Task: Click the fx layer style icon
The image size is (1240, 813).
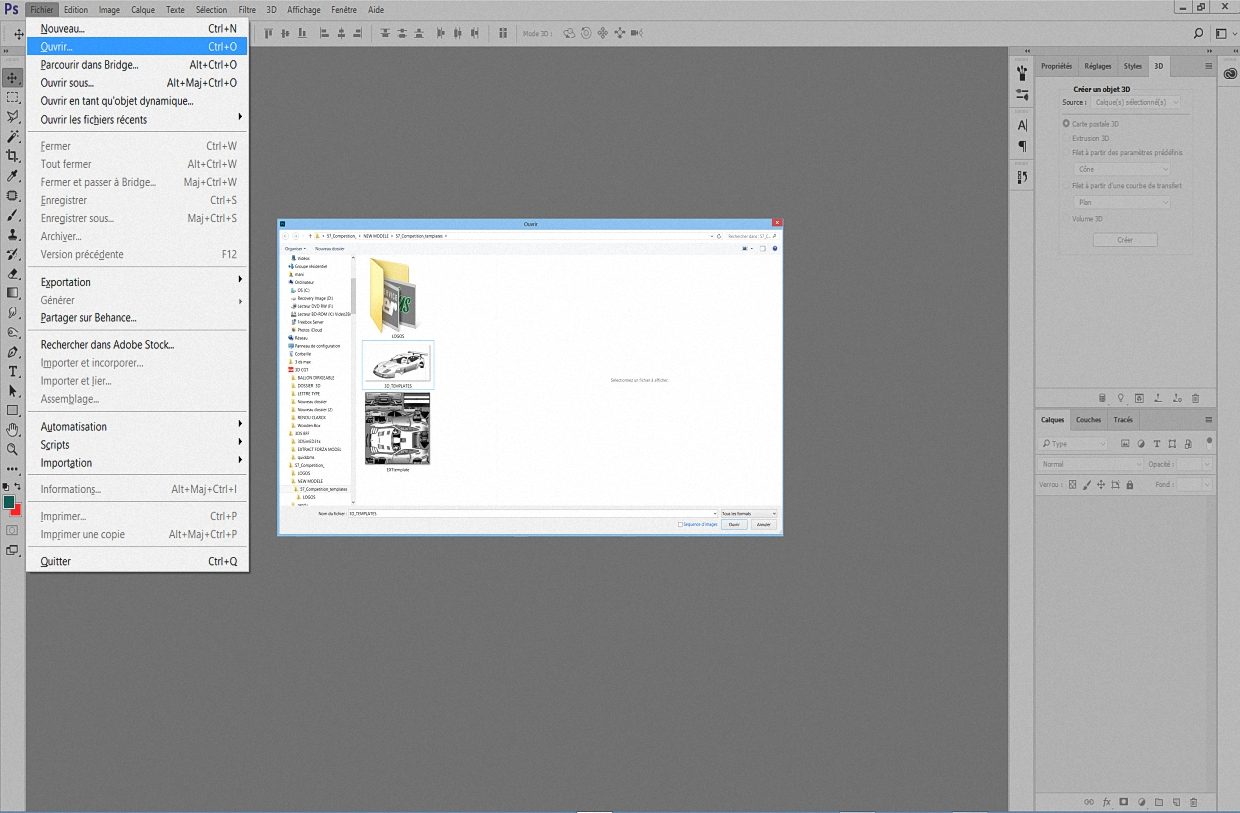Action: point(1107,802)
